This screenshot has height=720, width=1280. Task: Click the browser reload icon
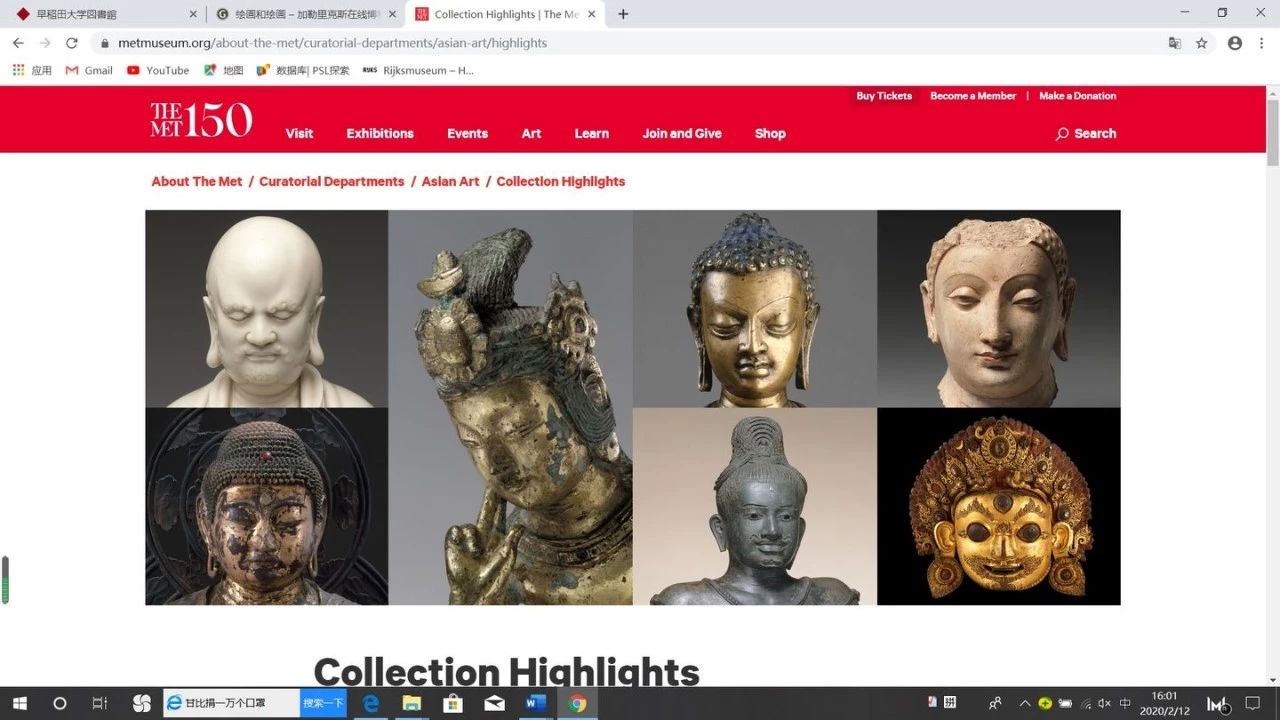(x=72, y=43)
